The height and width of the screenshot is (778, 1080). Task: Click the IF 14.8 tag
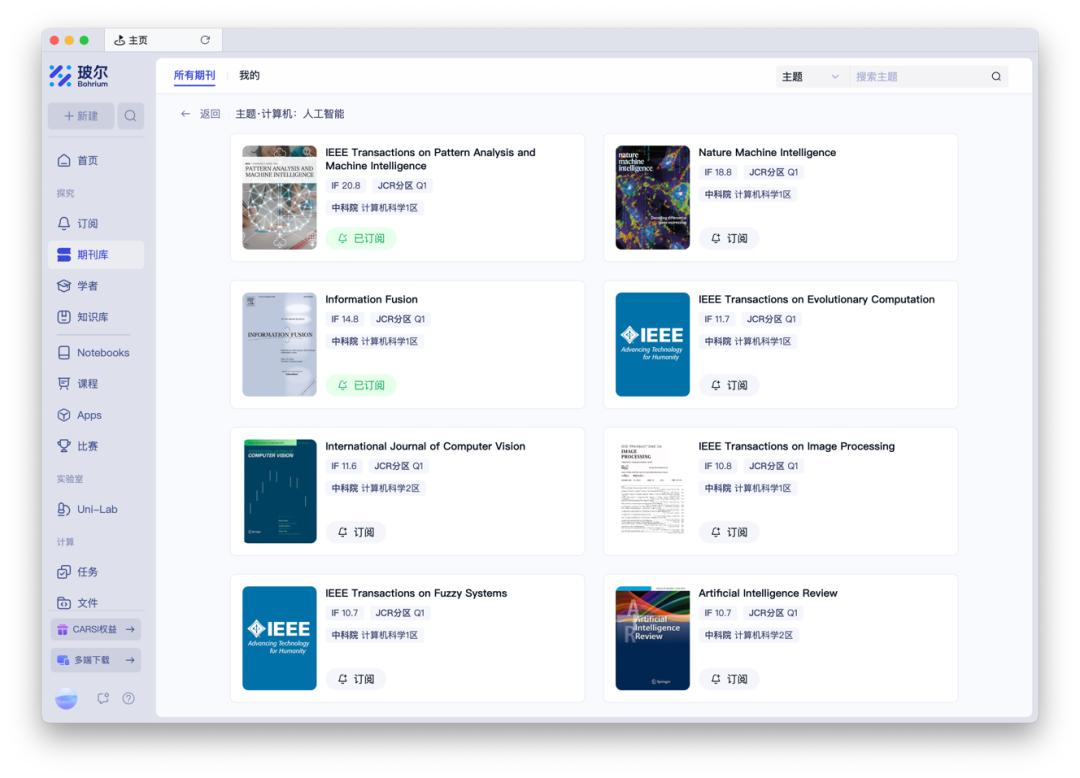(344, 319)
